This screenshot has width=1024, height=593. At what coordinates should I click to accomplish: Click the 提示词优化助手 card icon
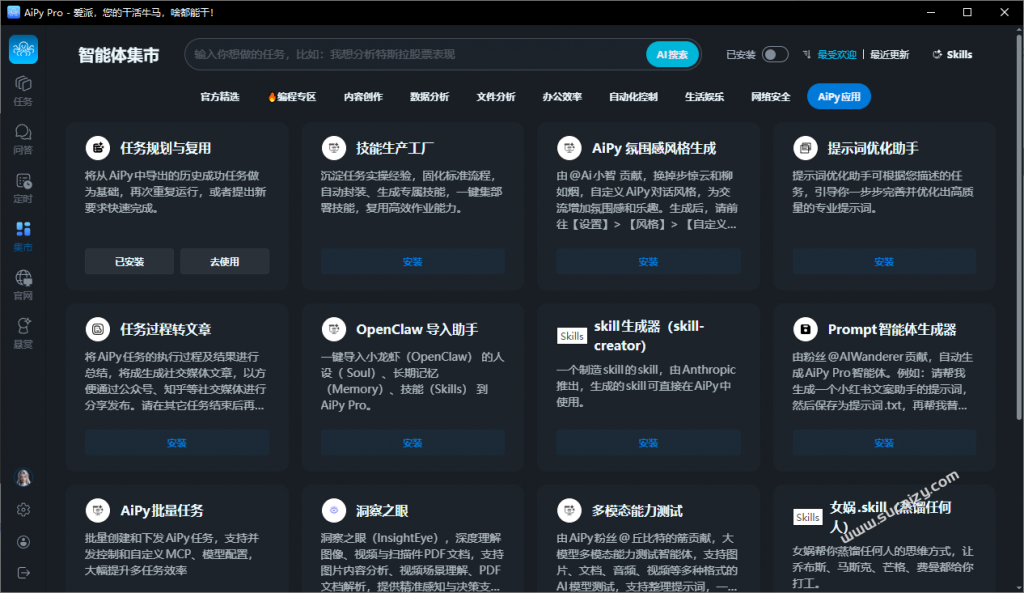coord(805,148)
